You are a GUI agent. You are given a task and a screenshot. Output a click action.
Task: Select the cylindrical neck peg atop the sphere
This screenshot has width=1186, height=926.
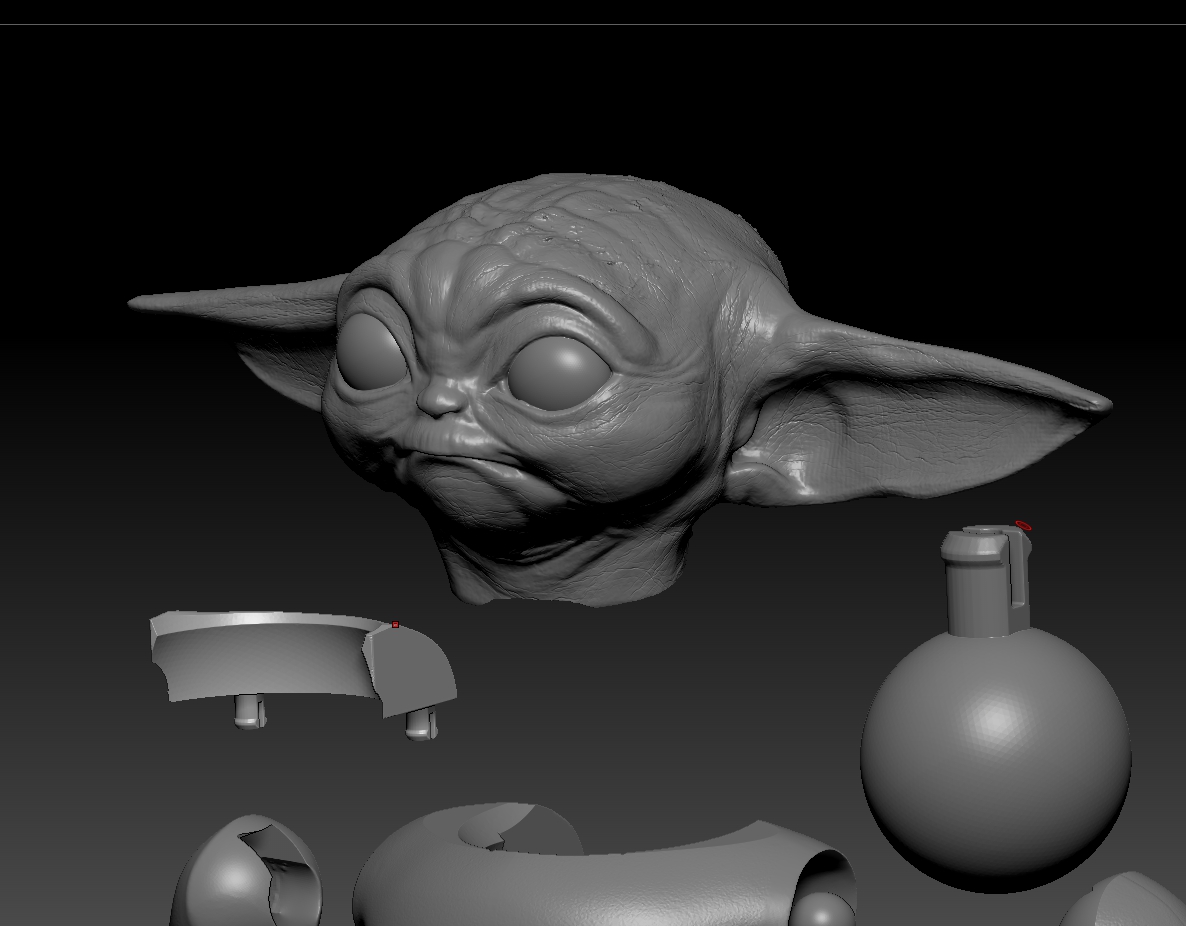(988, 580)
